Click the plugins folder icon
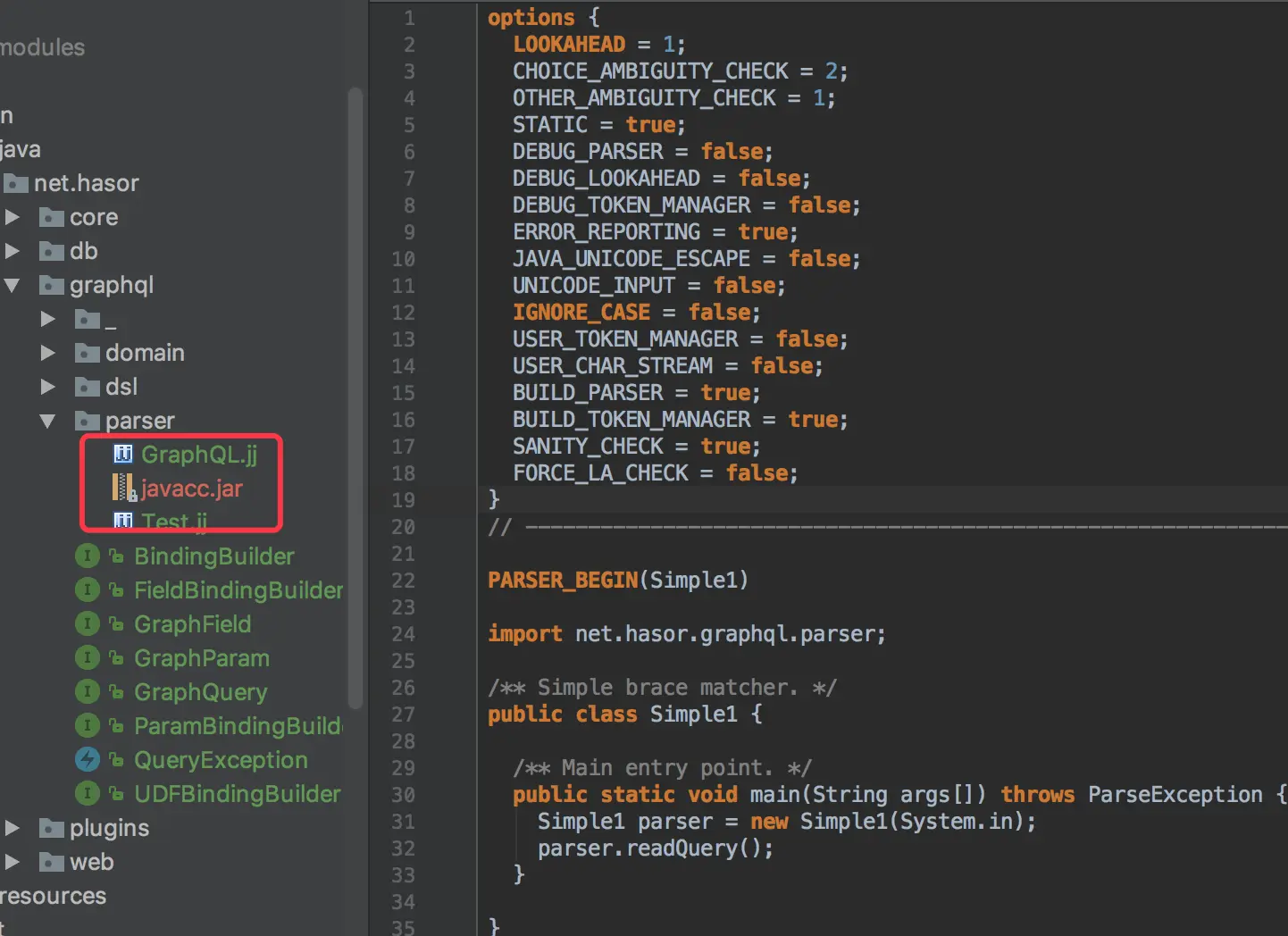 click(52, 829)
